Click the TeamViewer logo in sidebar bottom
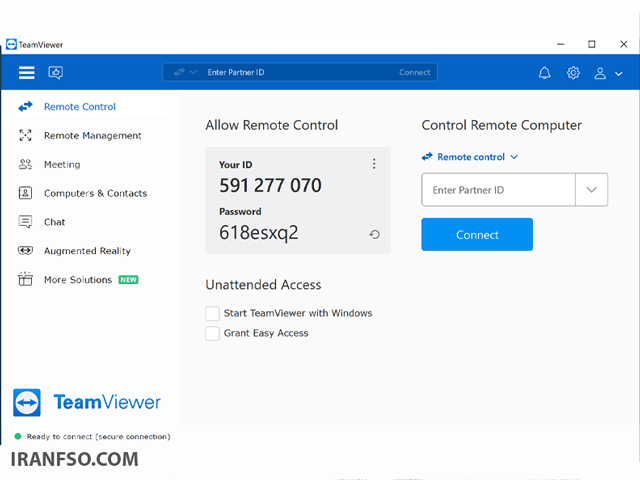 click(x=87, y=402)
